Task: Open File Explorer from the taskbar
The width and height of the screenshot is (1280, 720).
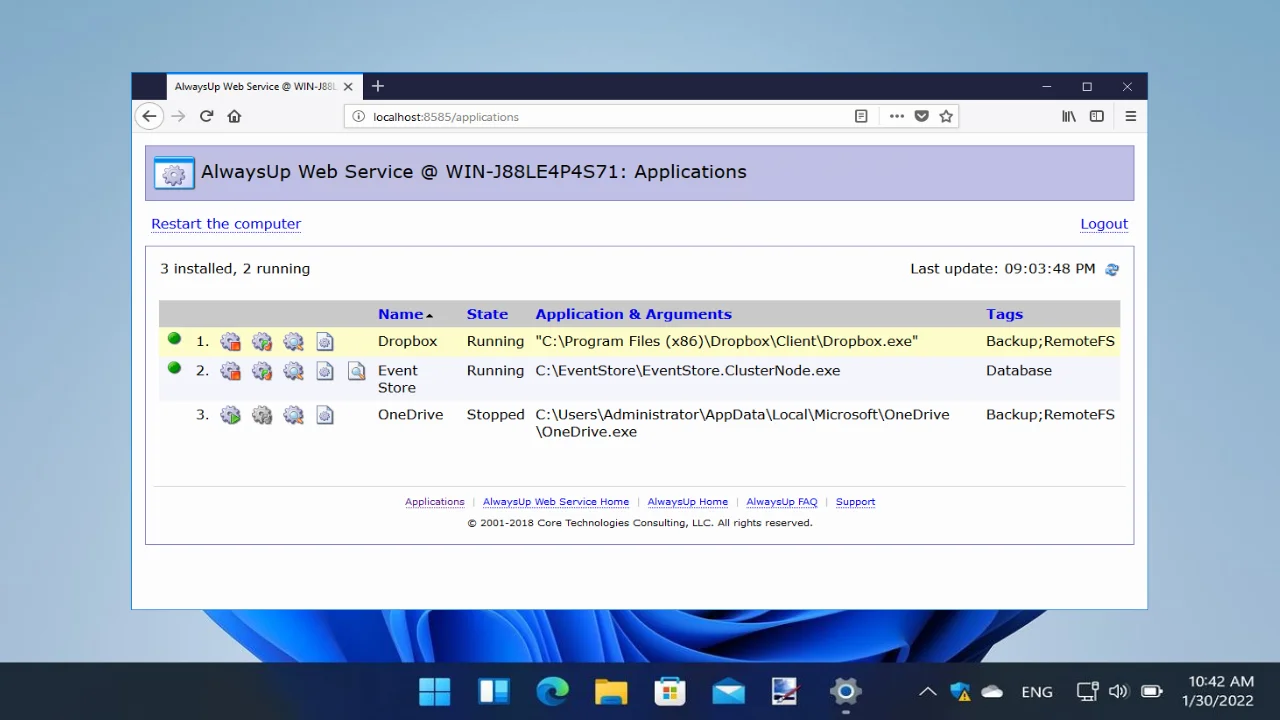Action: click(x=611, y=691)
